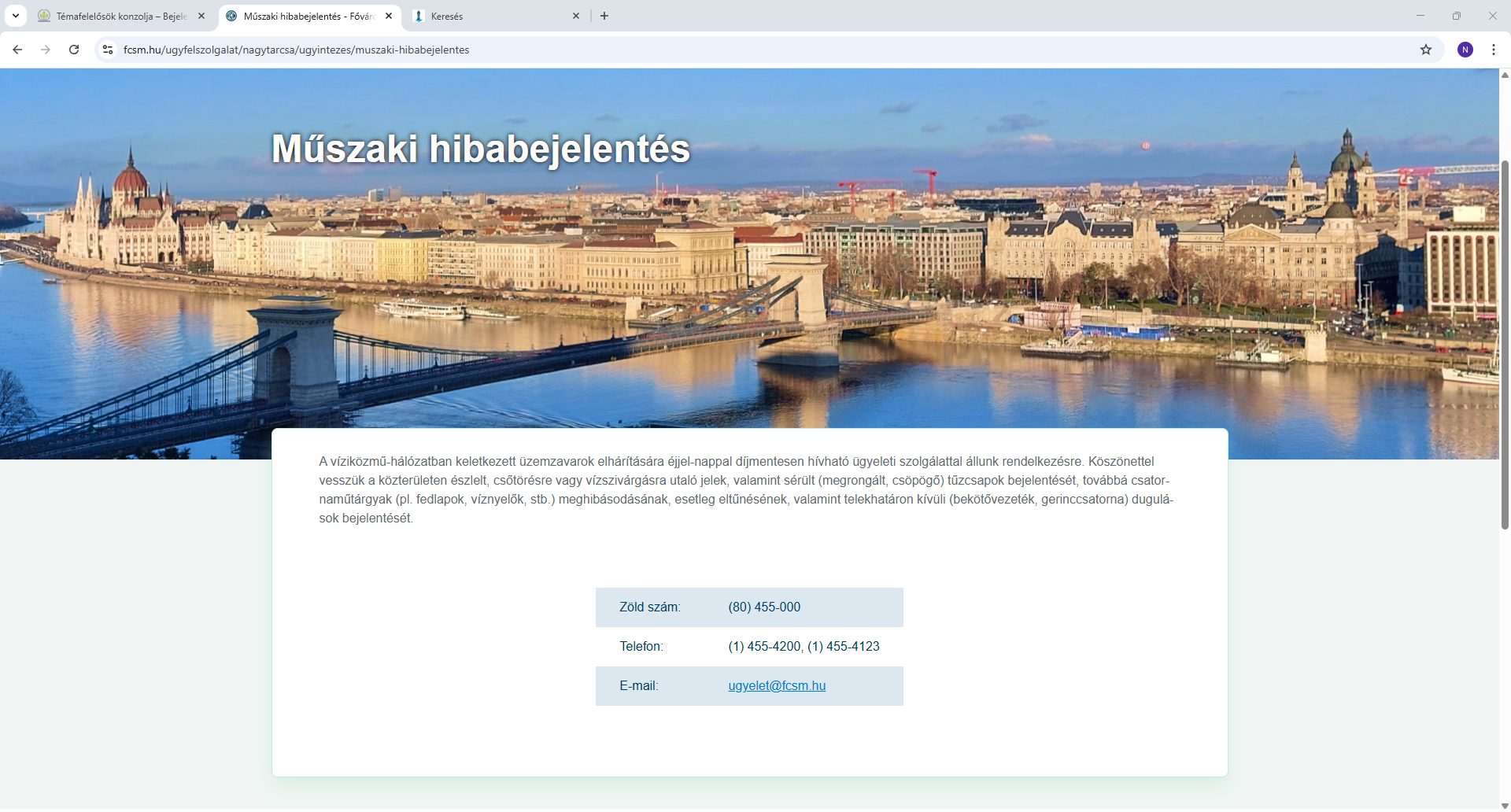The width and height of the screenshot is (1511, 812).
Task: Click the address bar URL field
Action: pyautogui.click(x=755, y=50)
